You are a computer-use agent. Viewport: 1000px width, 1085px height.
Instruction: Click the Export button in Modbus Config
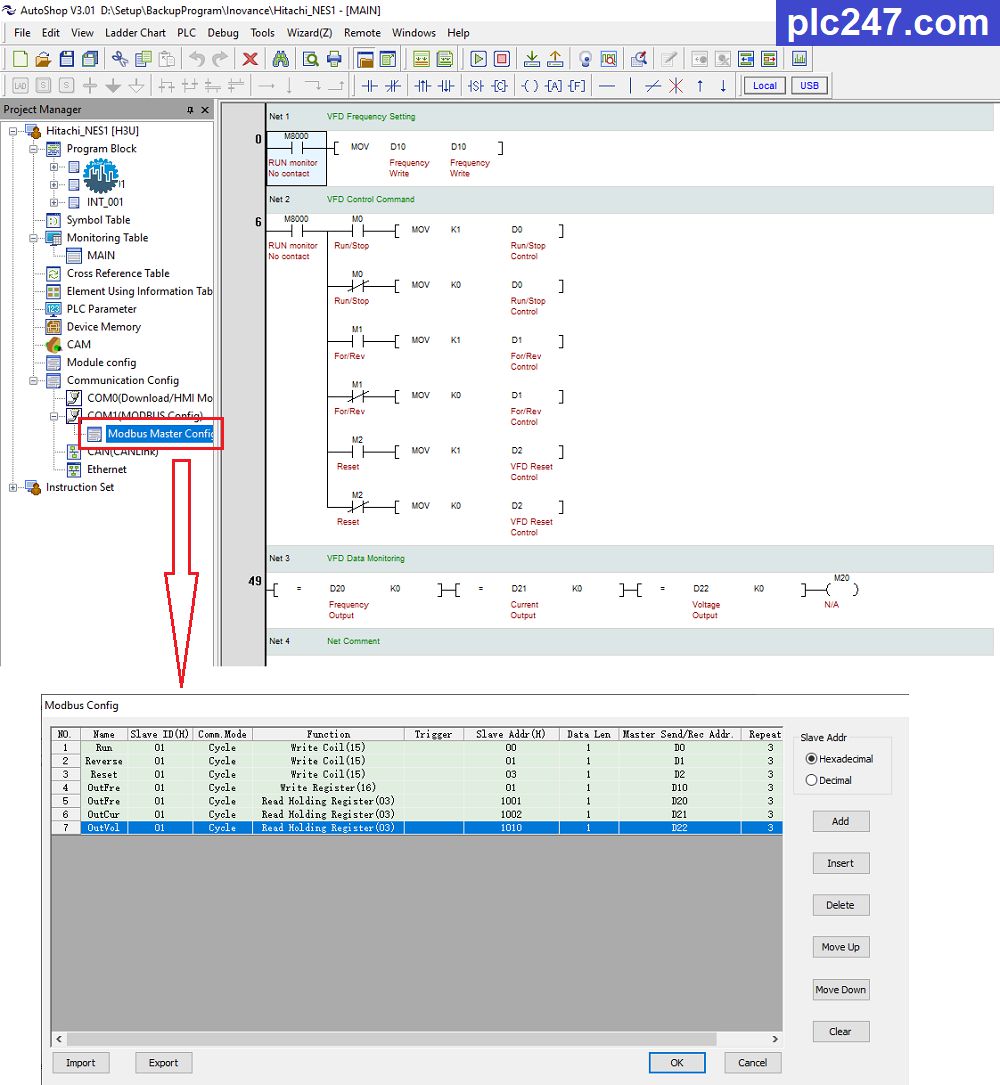163,1063
